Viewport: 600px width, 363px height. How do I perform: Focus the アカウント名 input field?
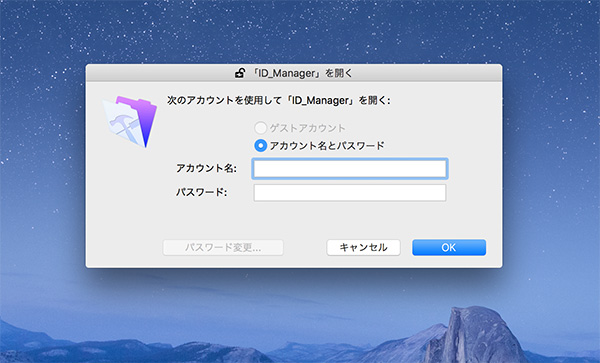coord(350,169)
